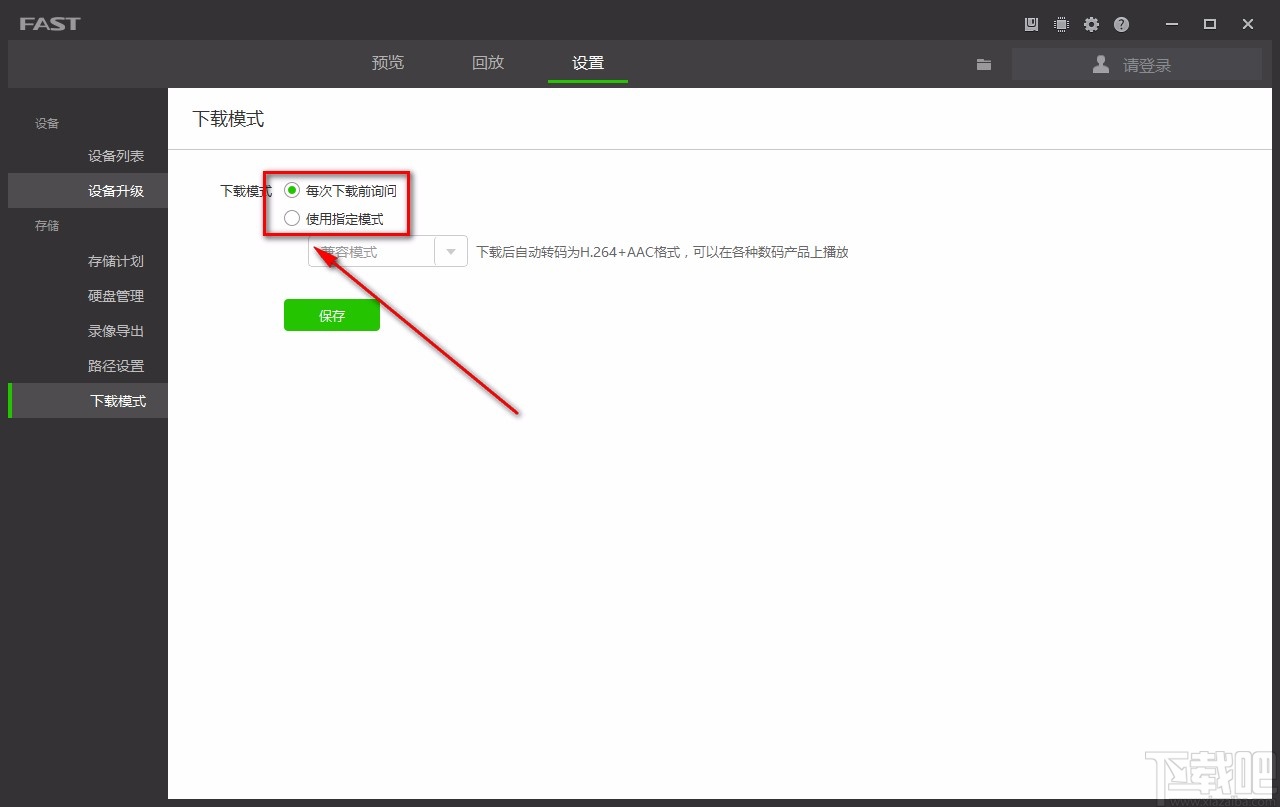The width and height of the screenshot is (1280, 807).
Task: Open the 存储计划 sidebar item
Action: click(x=116, y=261)
